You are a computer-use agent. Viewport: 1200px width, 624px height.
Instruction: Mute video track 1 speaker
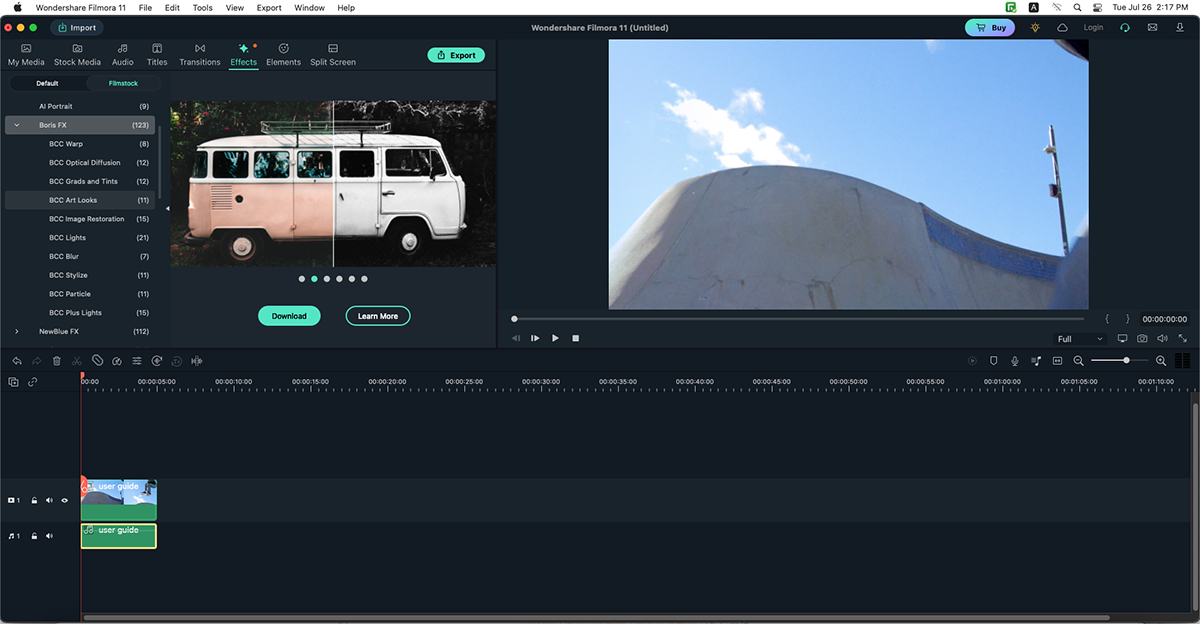pos(49,500)
